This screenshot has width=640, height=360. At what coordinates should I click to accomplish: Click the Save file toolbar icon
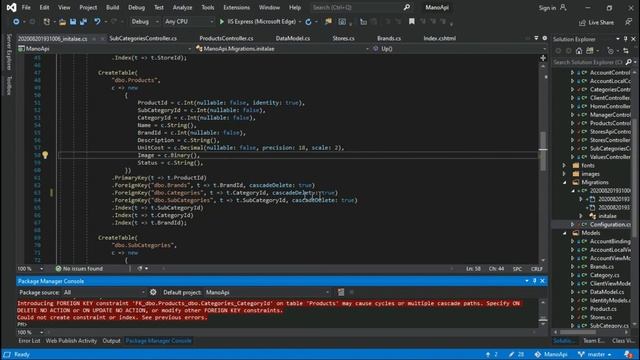pos(73,22)
